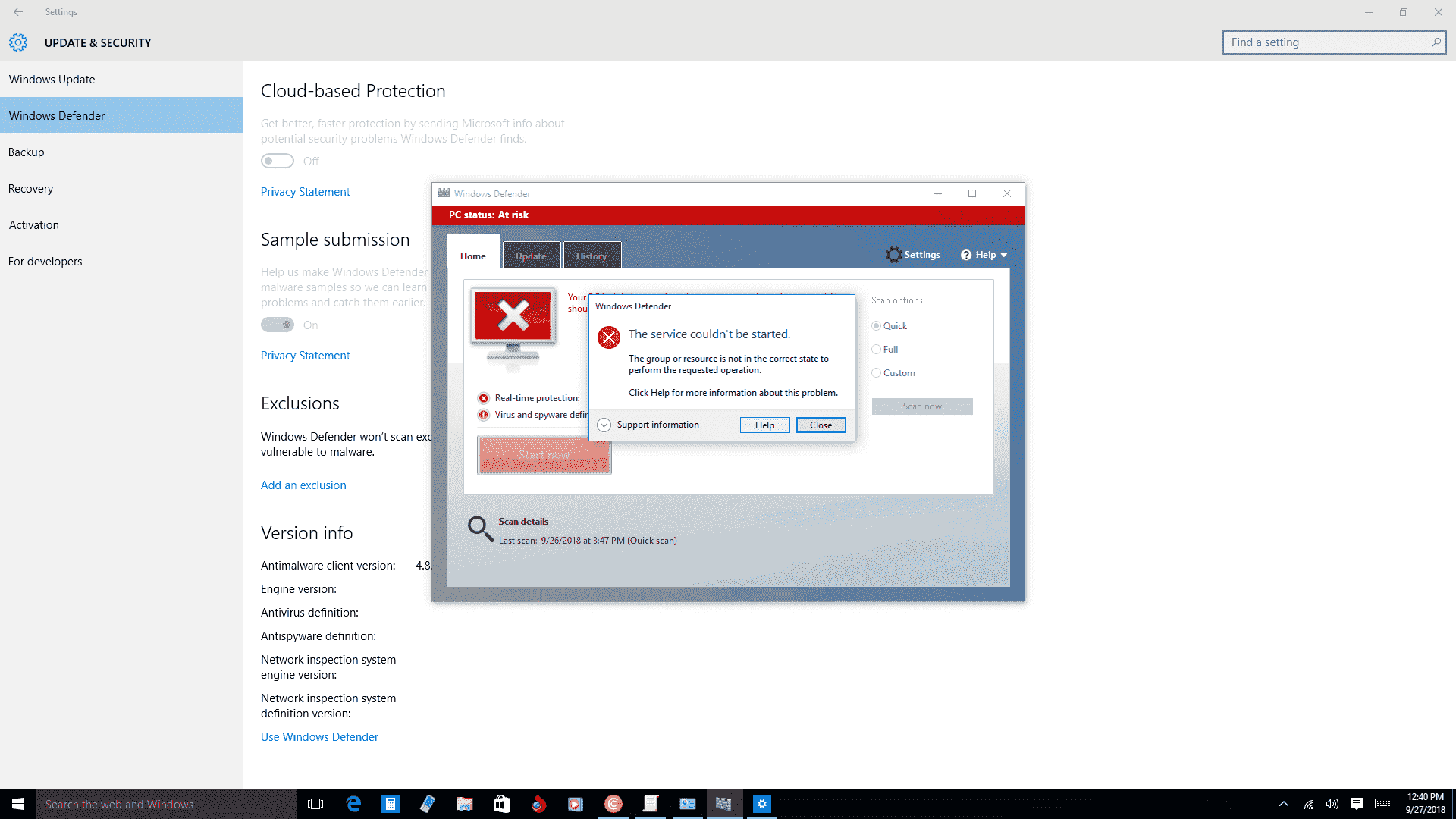Viewport: 1456px width, 819px height.
Task: Click the volume speaker tray icon
Action: click(1332, 804)
